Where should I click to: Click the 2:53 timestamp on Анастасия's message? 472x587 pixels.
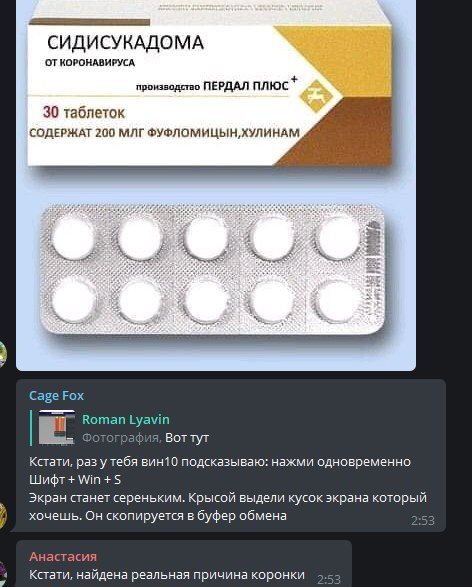[329, 580]
